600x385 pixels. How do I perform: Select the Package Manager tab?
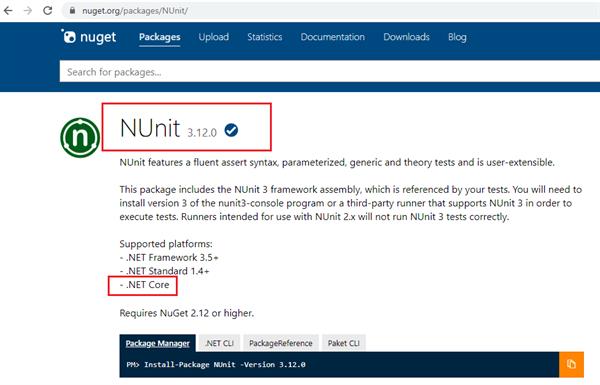click(x=158, y=343)
